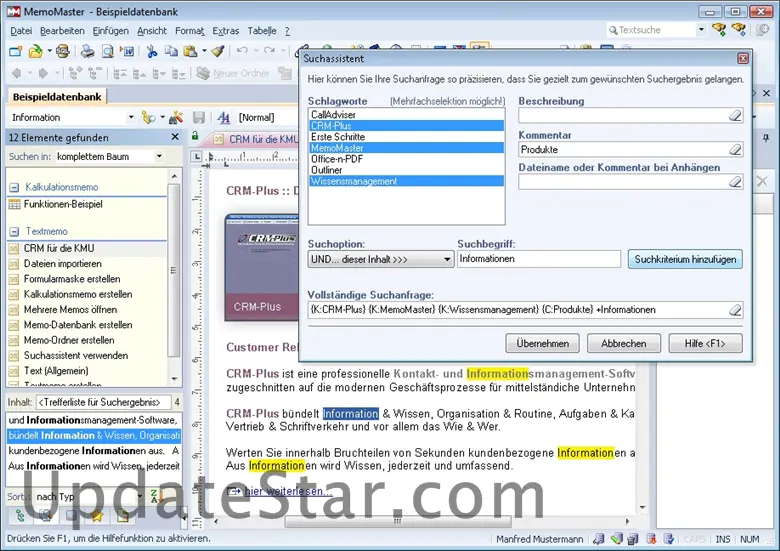The image size is (780, 551).
Task: Click the scissors cut icon
Action: (x=152, y=51)
